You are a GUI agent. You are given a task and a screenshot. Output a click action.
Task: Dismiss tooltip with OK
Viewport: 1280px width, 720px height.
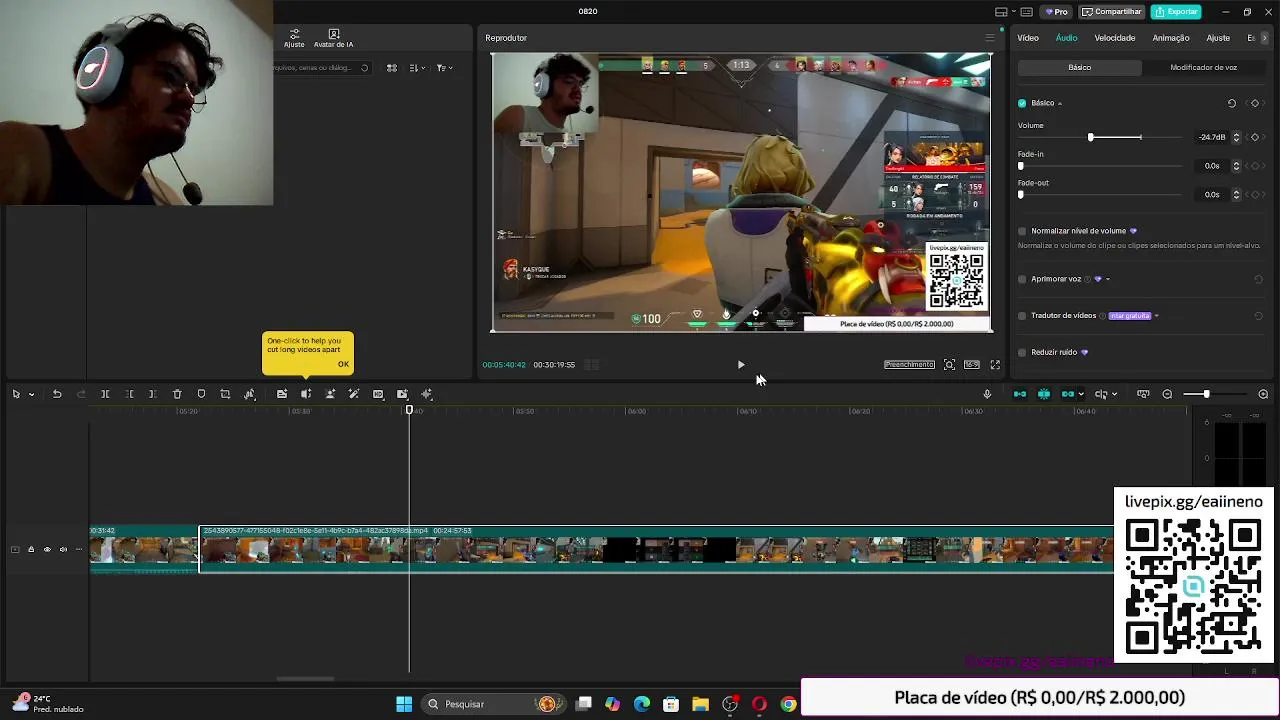tap(343, 364)
